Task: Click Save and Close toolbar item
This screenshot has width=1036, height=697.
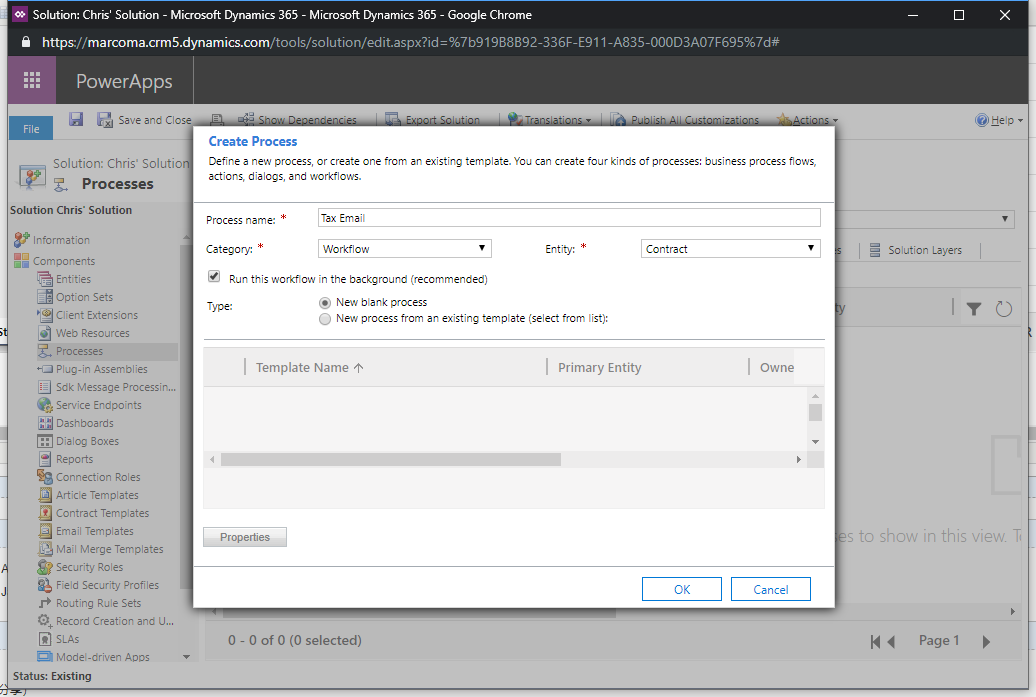Action: (144, 120)
